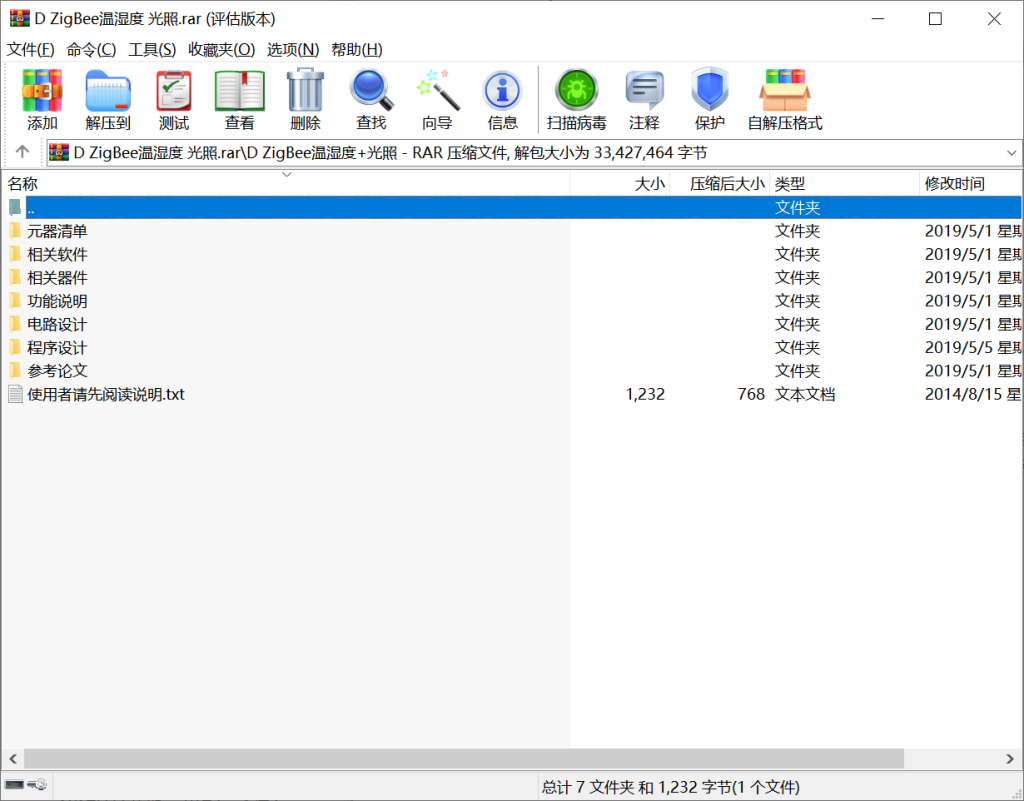
Task: Open 使用者请先阅读说明.txt file
Action: 107,394
